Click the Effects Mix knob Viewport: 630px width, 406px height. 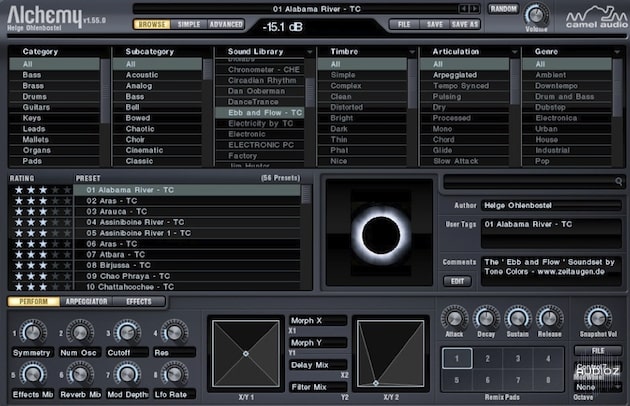coord(33,374)
